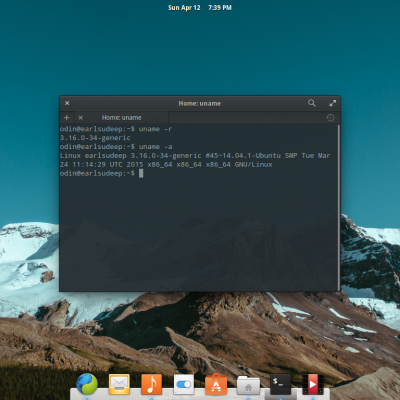Select the Terminal icon in the dock
This screenshot has width=400, height=400.
(x=280, y=384)
